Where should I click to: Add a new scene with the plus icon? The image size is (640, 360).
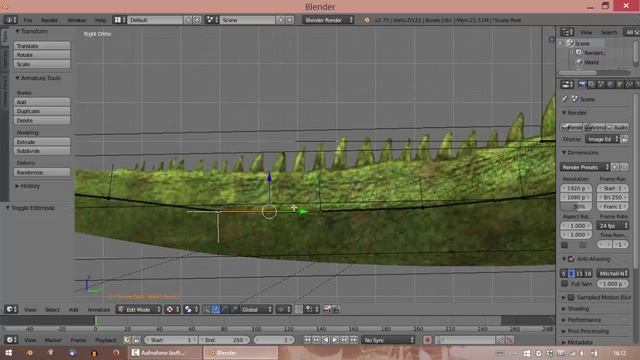coord(281,20)
